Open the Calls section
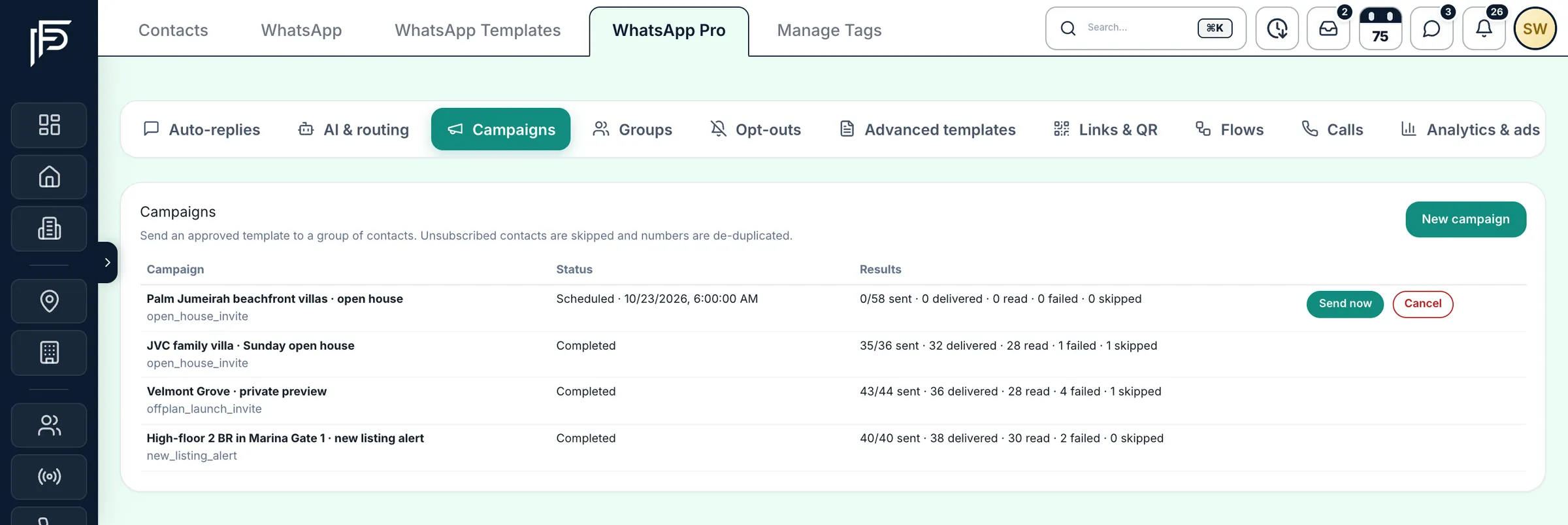1568x525 pixels. 1332,129
